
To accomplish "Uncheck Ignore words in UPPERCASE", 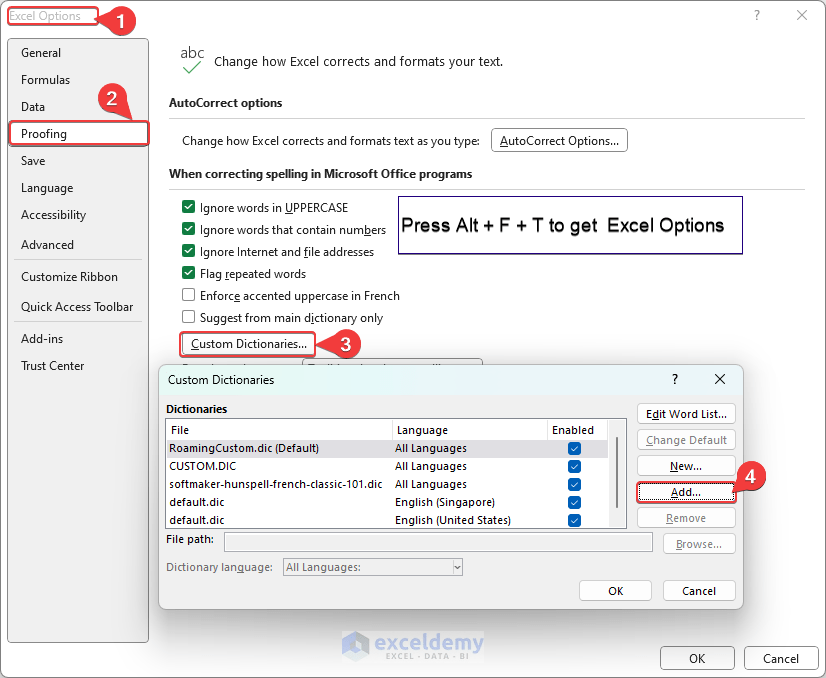I will [189, 207].
